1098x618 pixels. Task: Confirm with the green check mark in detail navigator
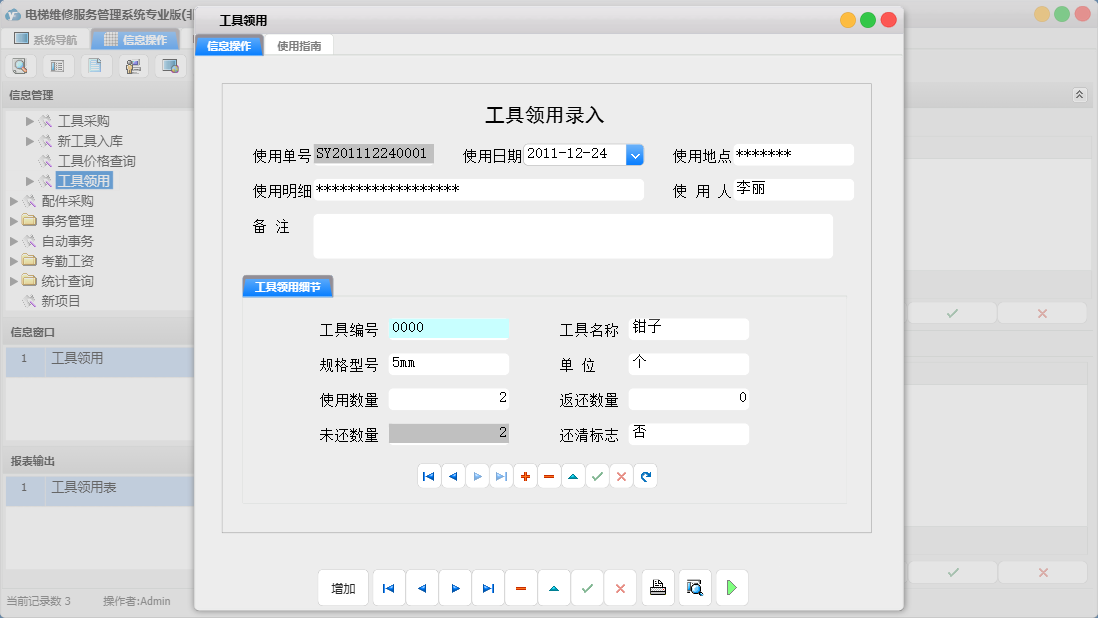[597, 476]
